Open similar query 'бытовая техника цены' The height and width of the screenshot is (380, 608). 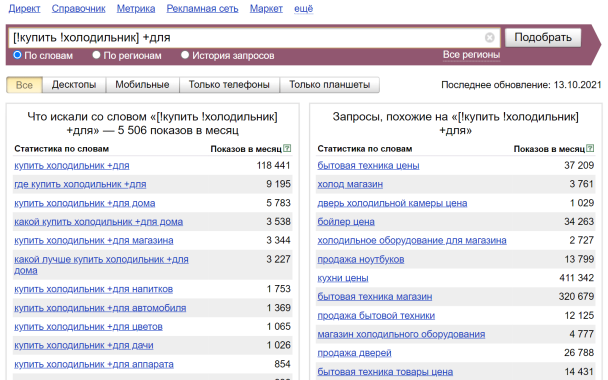click(x=368, y=166)
